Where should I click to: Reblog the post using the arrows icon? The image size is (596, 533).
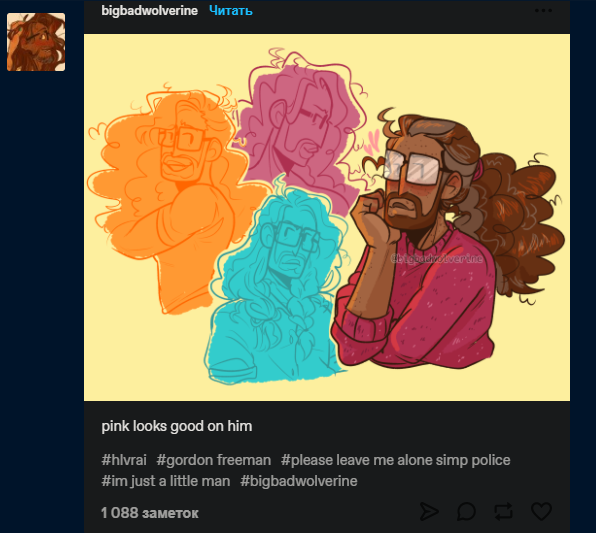tap(504, 511)
